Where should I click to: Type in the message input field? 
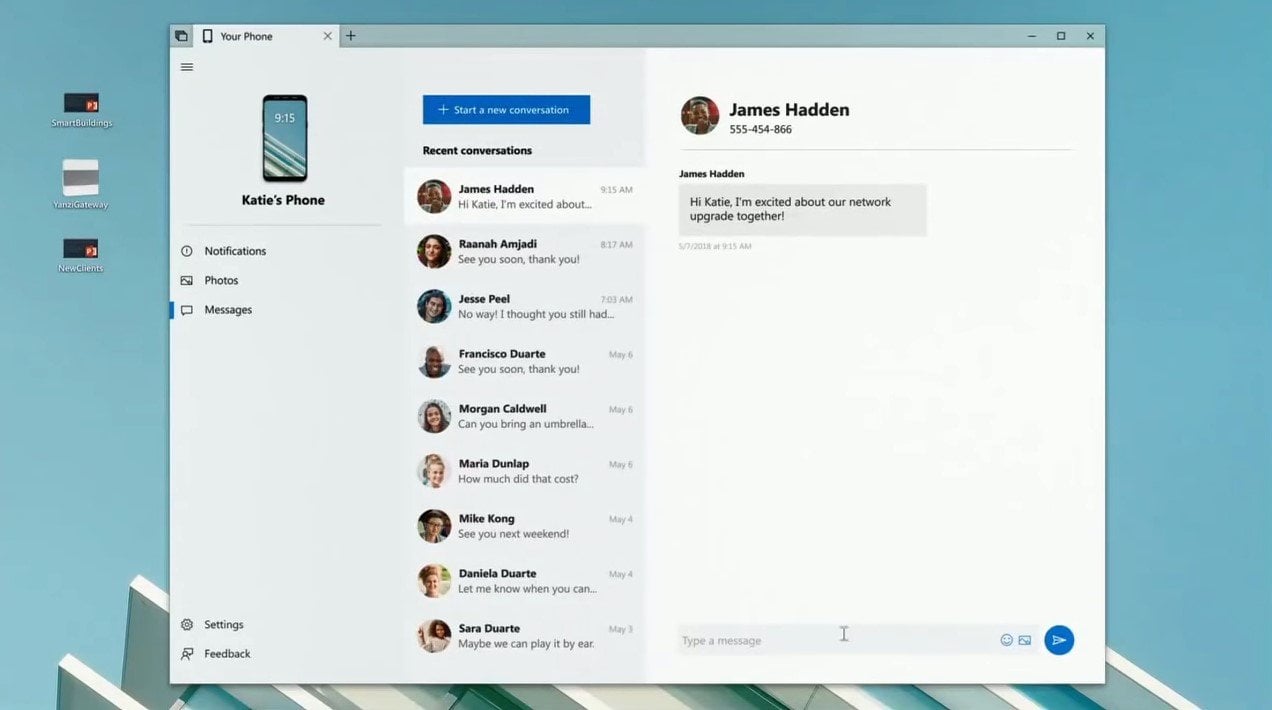click(x=835, y=640)
